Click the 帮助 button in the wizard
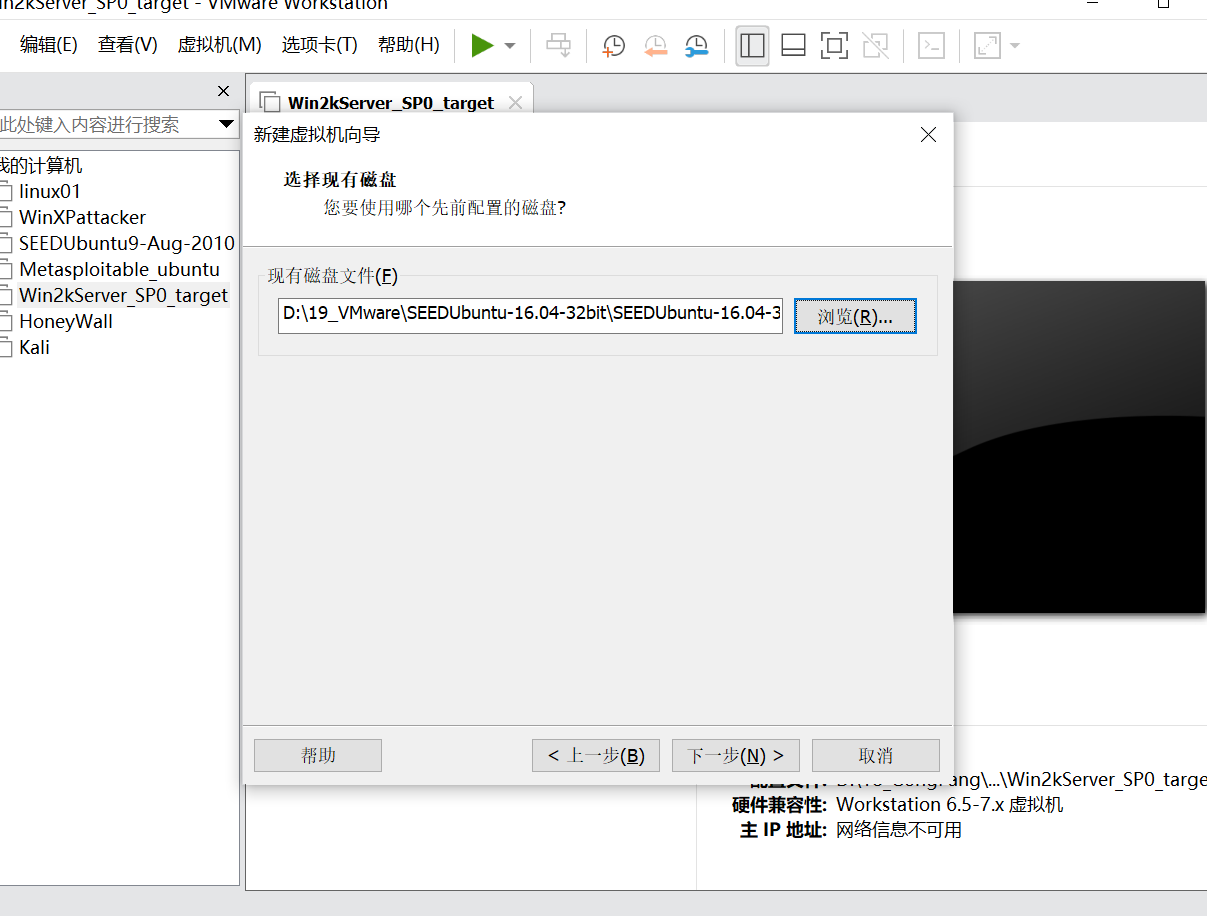The height and width of the screenshot is (916, 1207). pos(318,755)
